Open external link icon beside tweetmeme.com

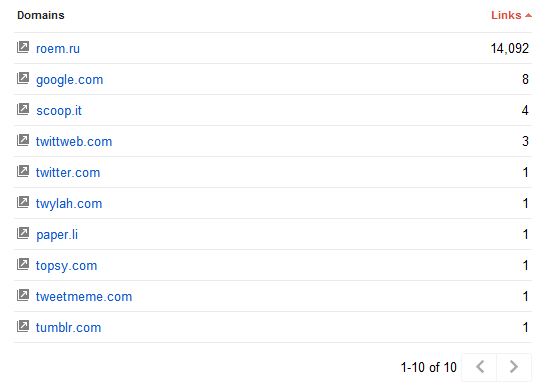click(x=23, y=295)
